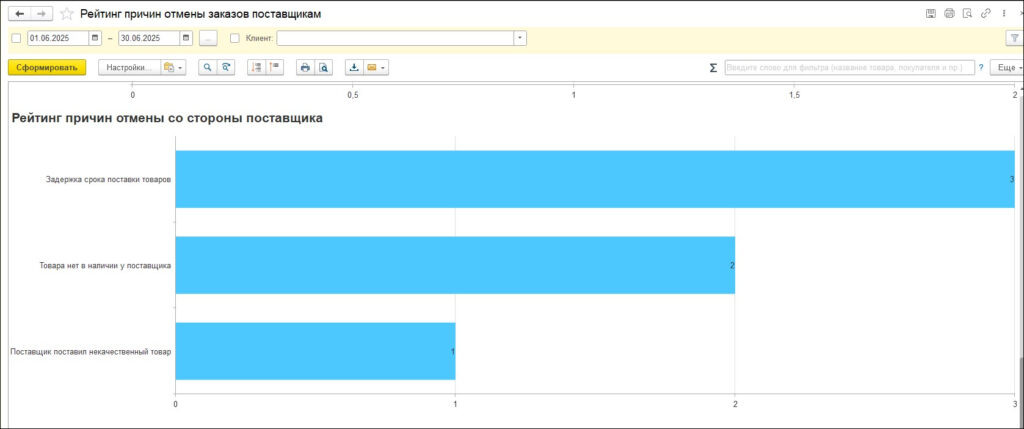Click the Товара нет в наличии у поставщика bar
The height and width of the screenshot is (429, 1024).
455,265
